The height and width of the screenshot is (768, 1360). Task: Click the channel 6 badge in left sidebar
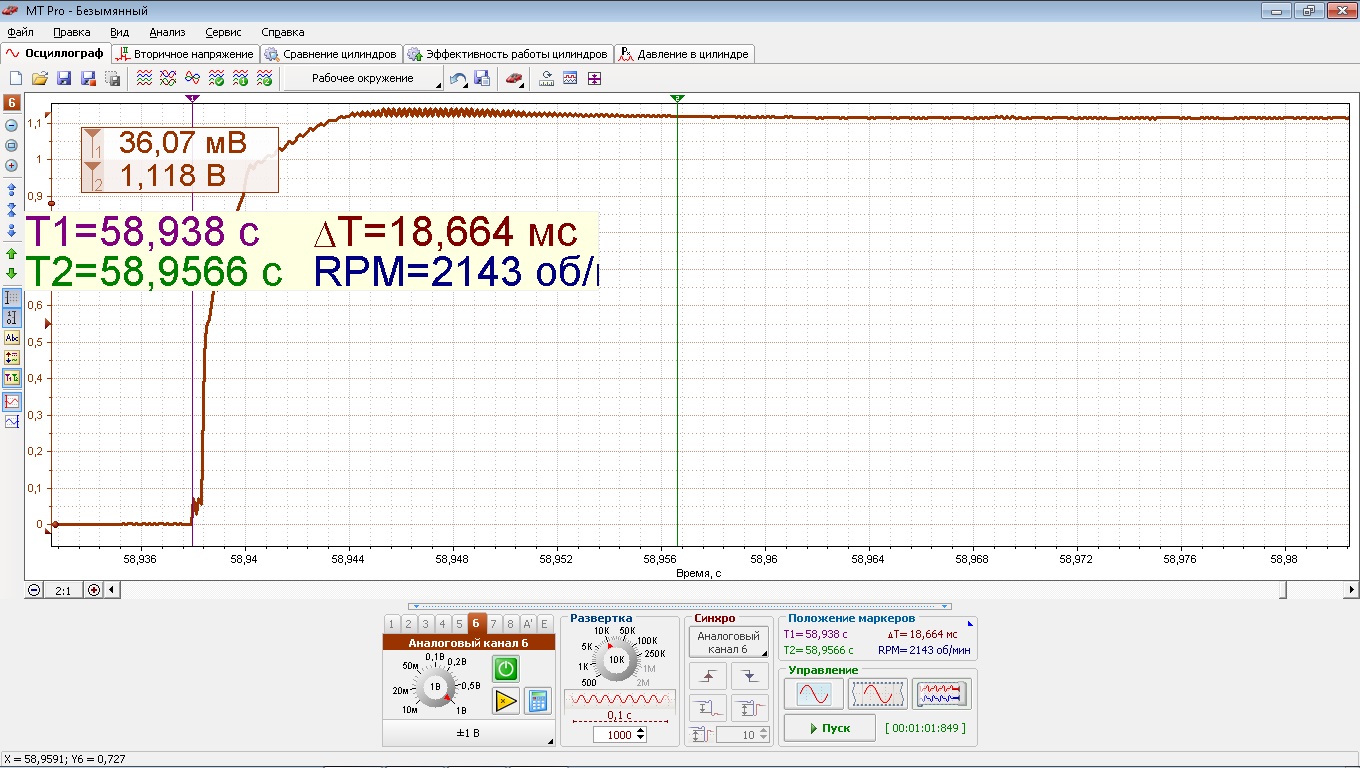point(12,102)
